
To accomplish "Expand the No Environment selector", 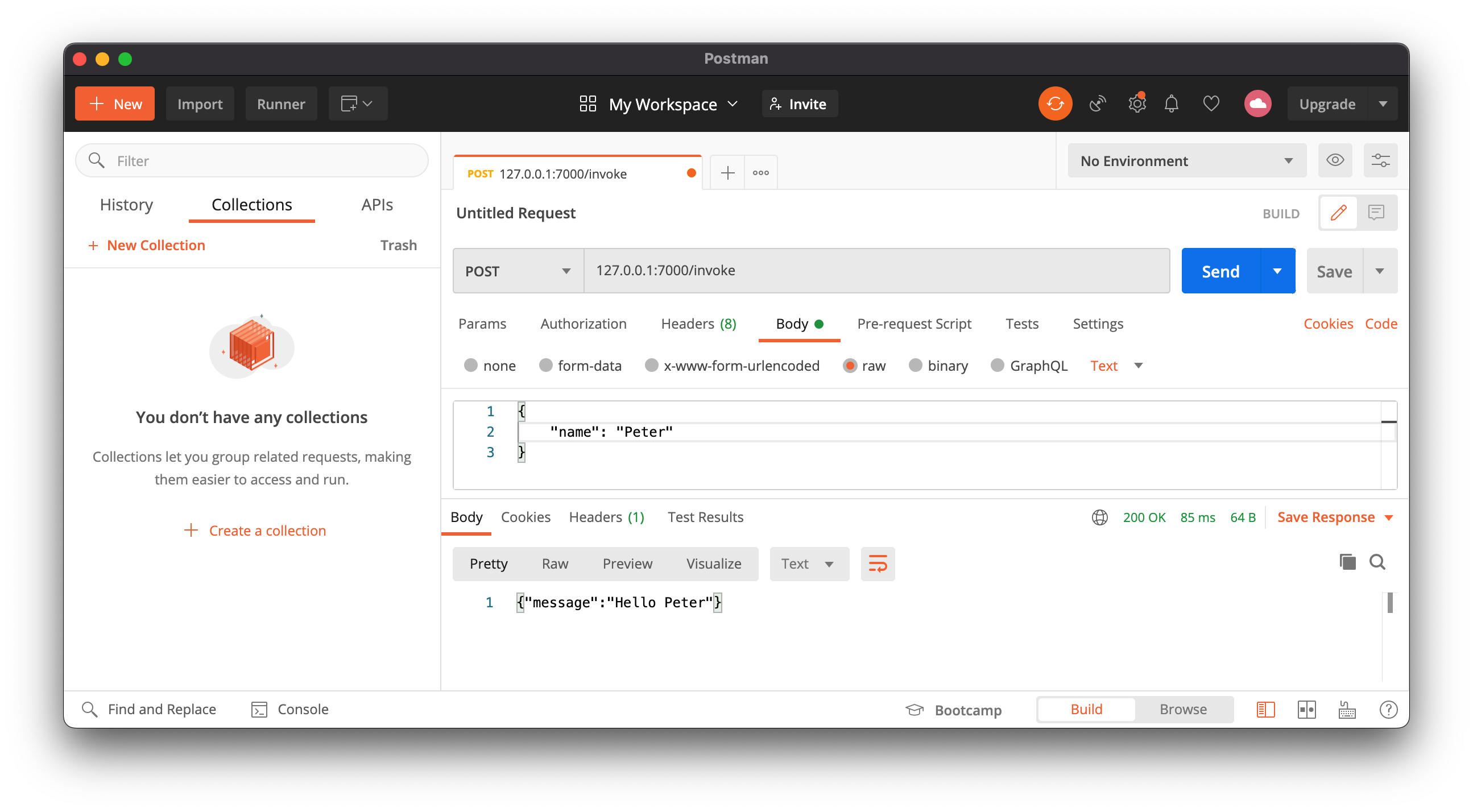I will click(x=1186, y=161).
